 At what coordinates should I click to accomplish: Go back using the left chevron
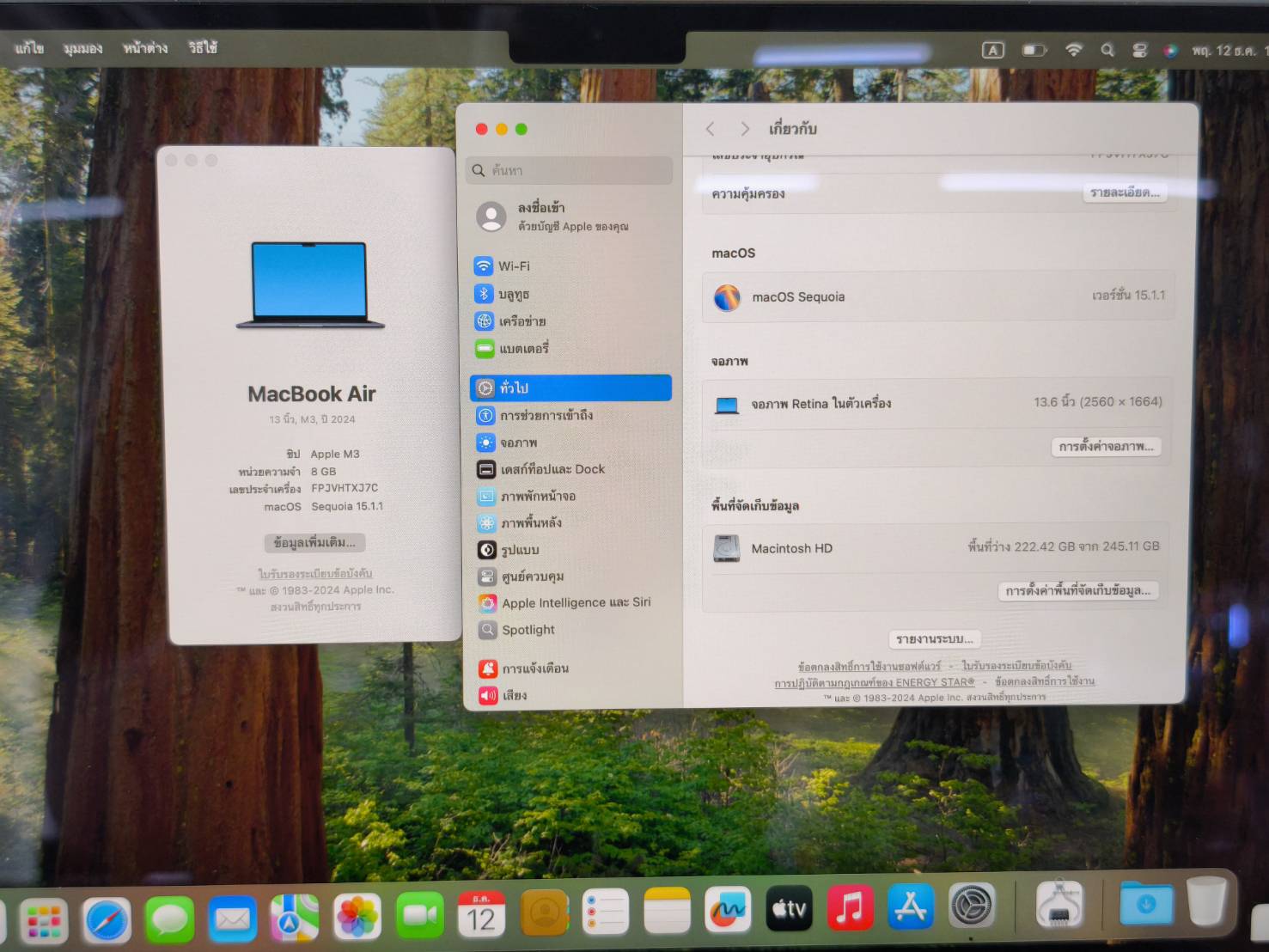[711, 129]
